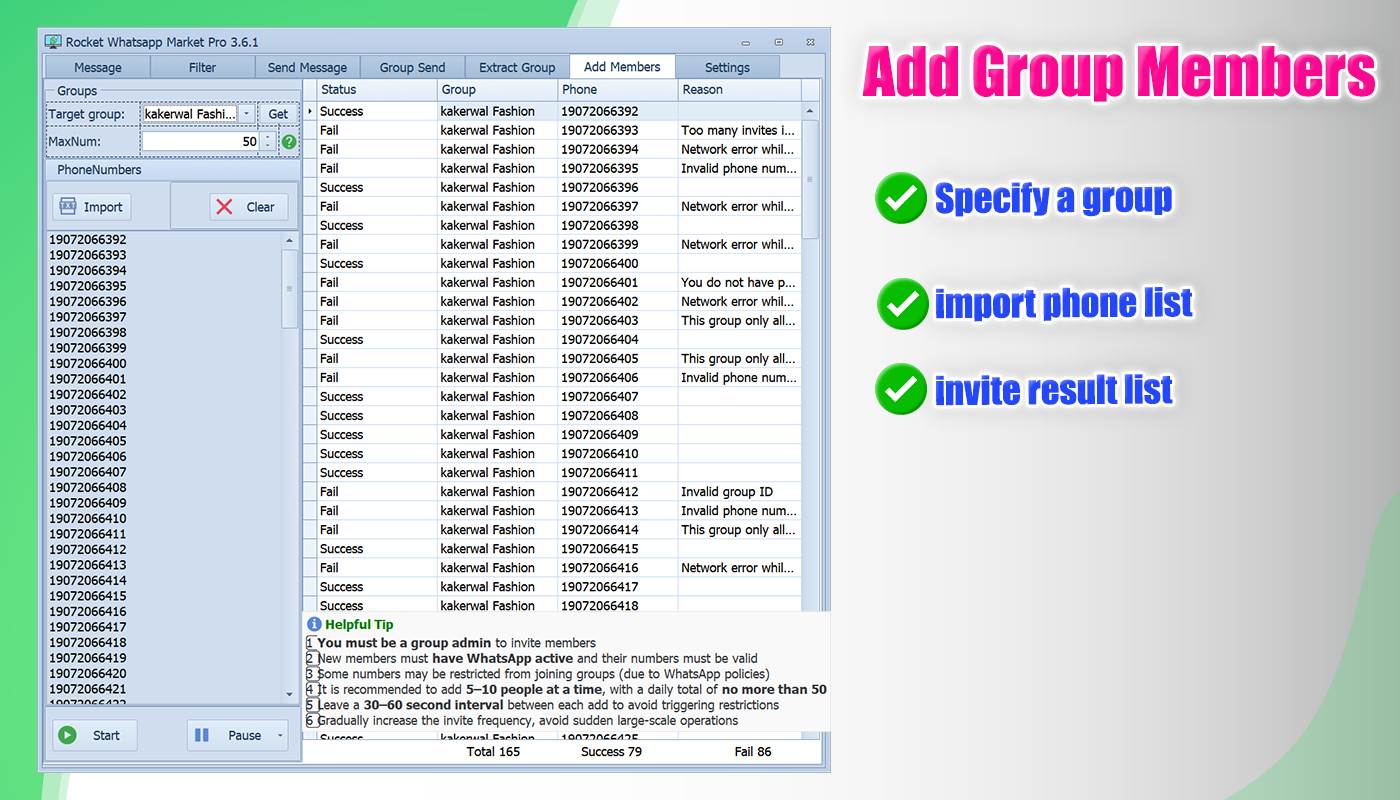Viewport: 1400px width, 800px height.
Task: Click phone cell 19072066409 in result table
Action: [x=617, y=434]
